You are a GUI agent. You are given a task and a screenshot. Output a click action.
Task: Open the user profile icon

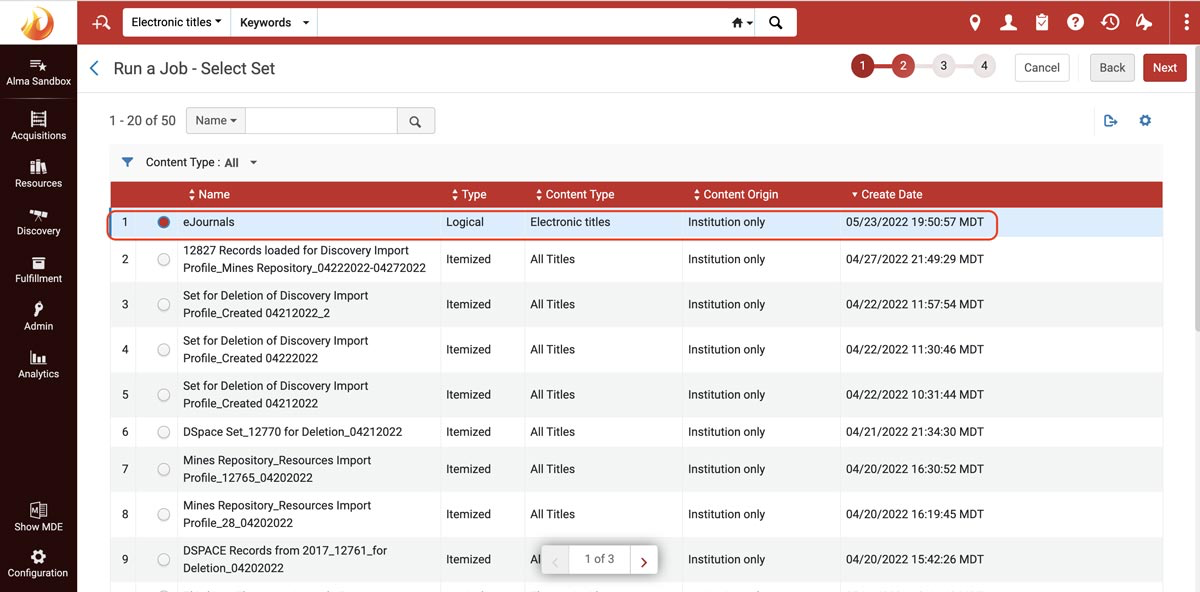click(x=1008, y=22)
